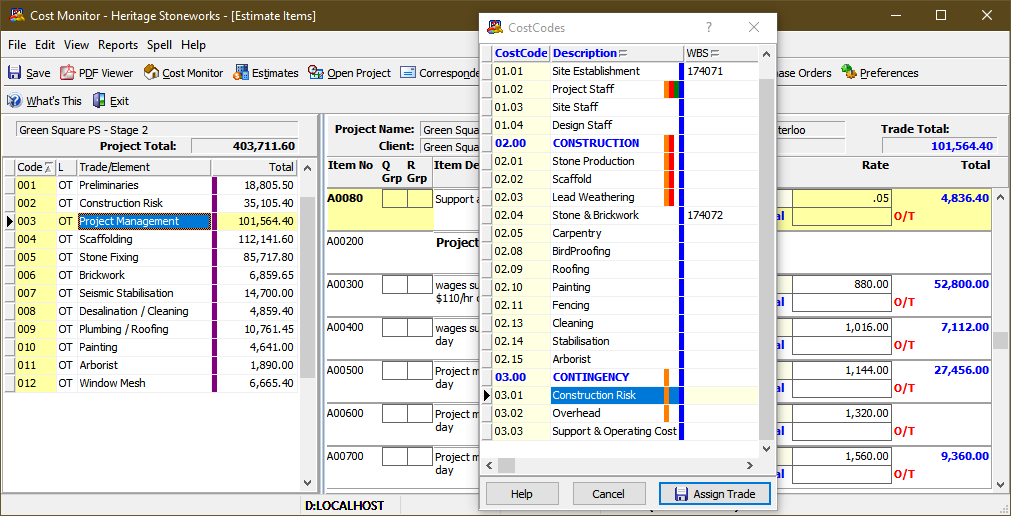Click the rate field showing 1,016.00
The width and height of the screenshot is (1011, 516).
point(843,328)
